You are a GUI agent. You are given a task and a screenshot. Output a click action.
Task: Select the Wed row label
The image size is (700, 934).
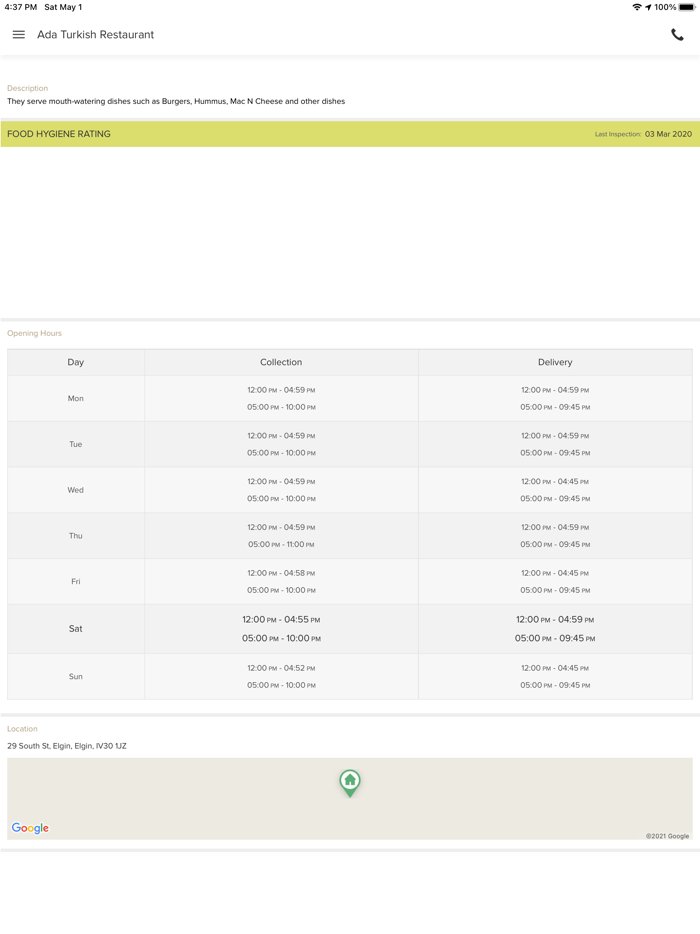click(76, 490)
